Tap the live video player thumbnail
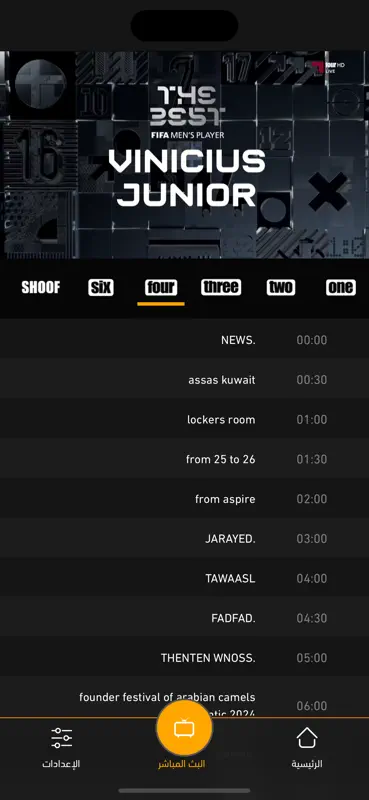This screenshot has width=369, height=800. coord(184,155)
